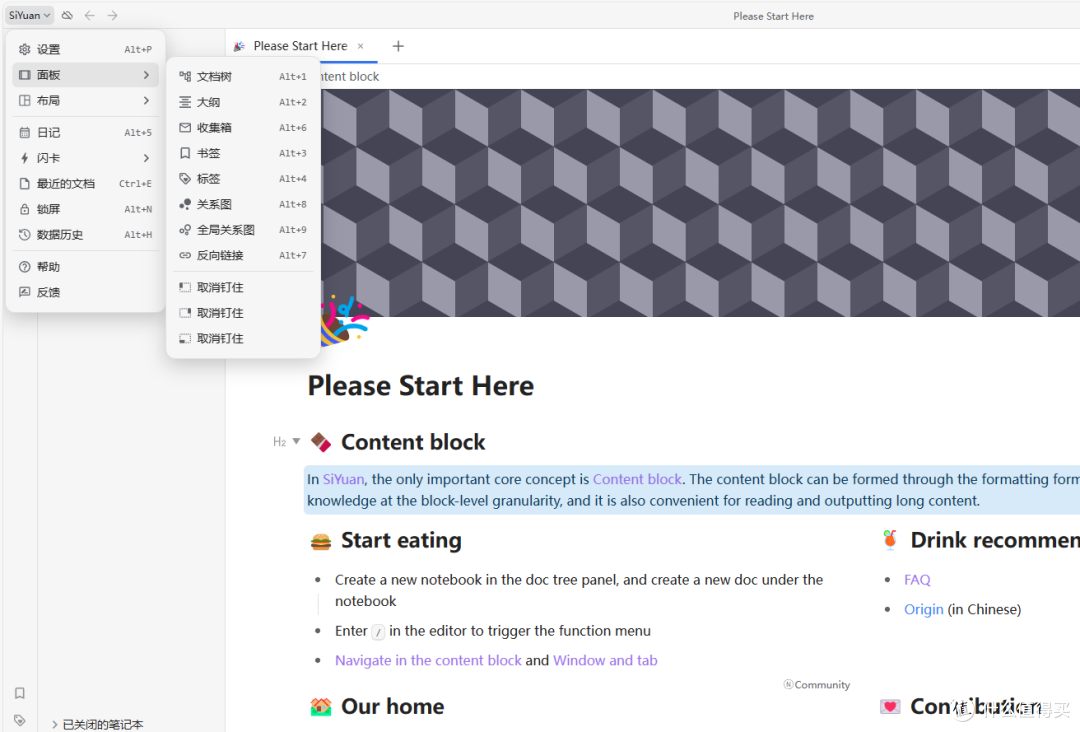Expand the 面板 submenu arrow
Screen dimensions: 1080x732
coord(146,75)
